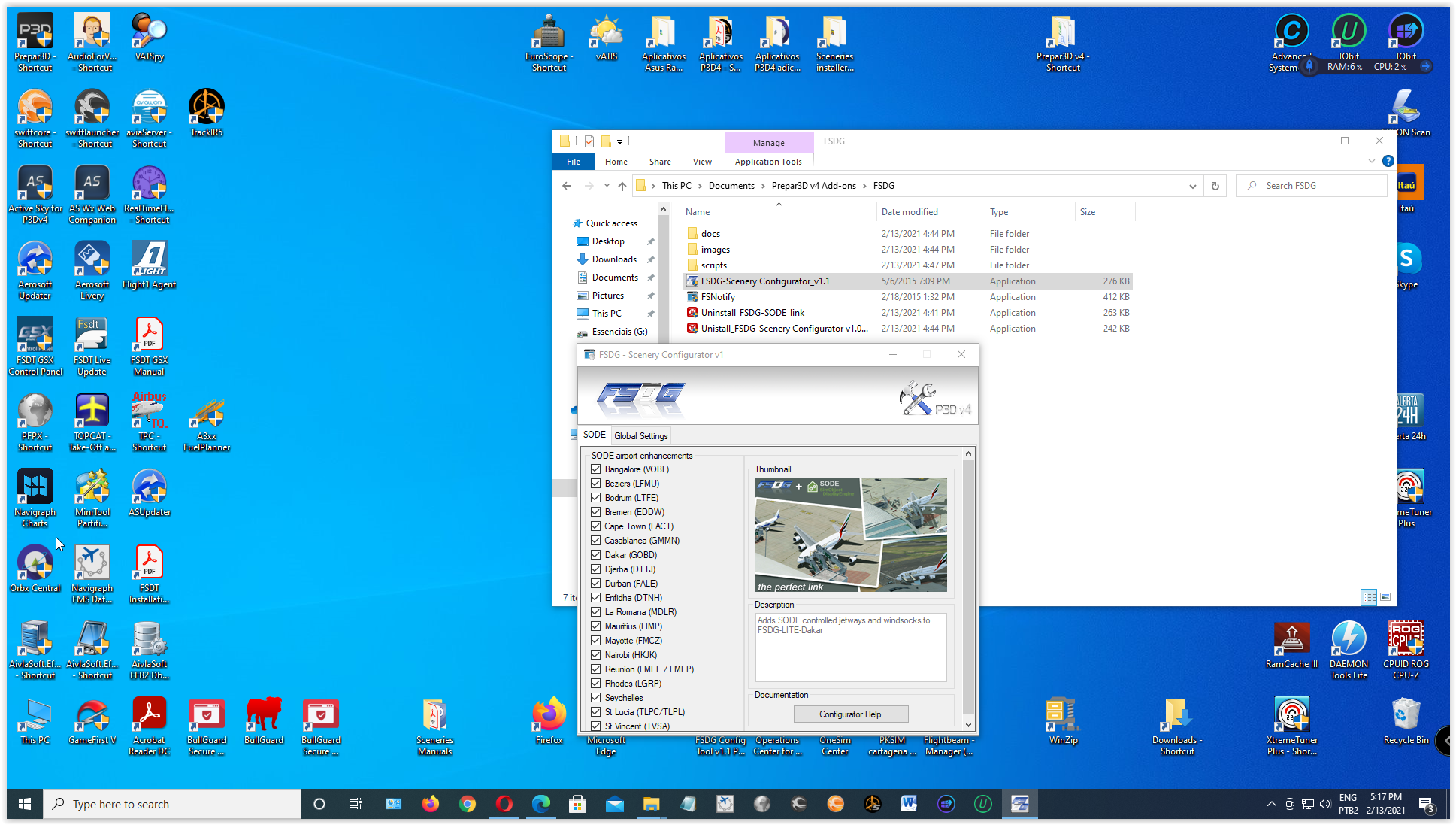Viewport: 1456px width, 825px height.
Task: Click Documents in the breadcrumb path
Action: [x=731, y=186]
